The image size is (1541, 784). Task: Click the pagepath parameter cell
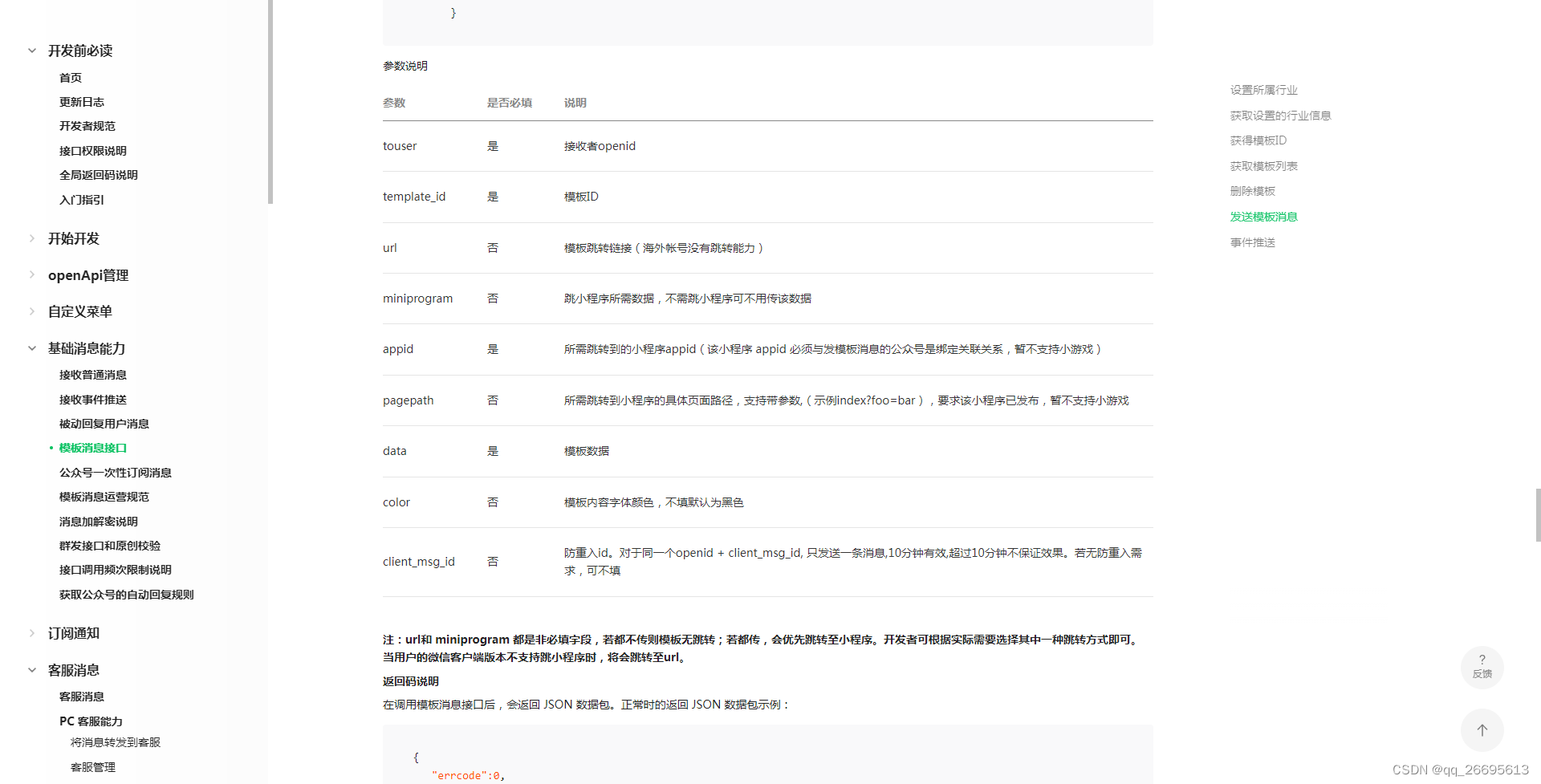tap(408, 400)
